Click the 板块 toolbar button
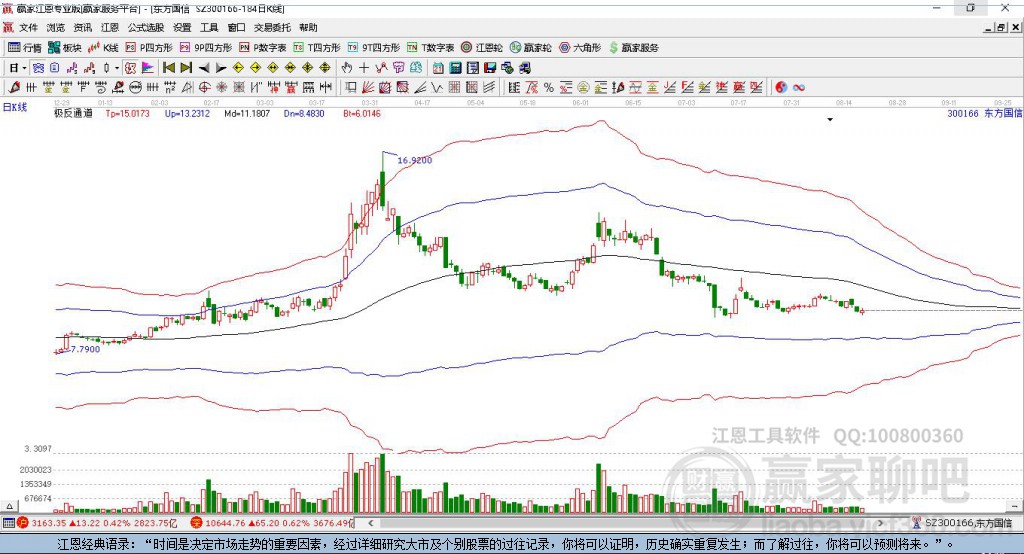Viewport: 1024px width, 554px height. coord(65,48)
